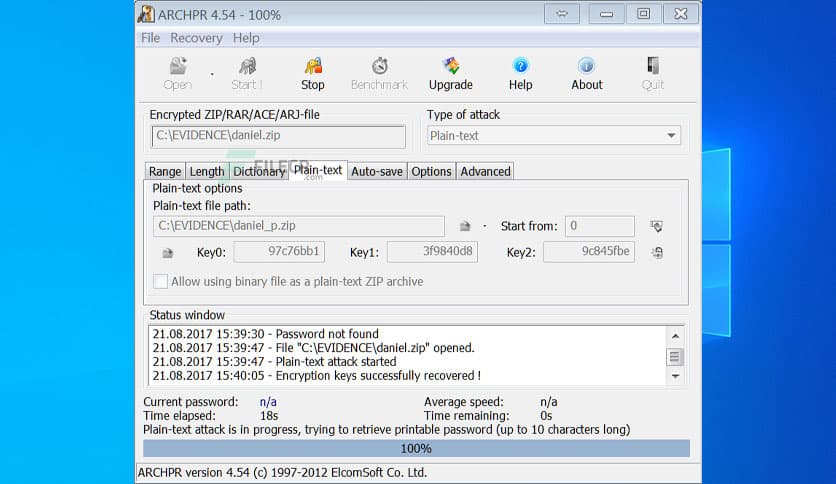Open the Upgrade option

[x=451, y=74]
